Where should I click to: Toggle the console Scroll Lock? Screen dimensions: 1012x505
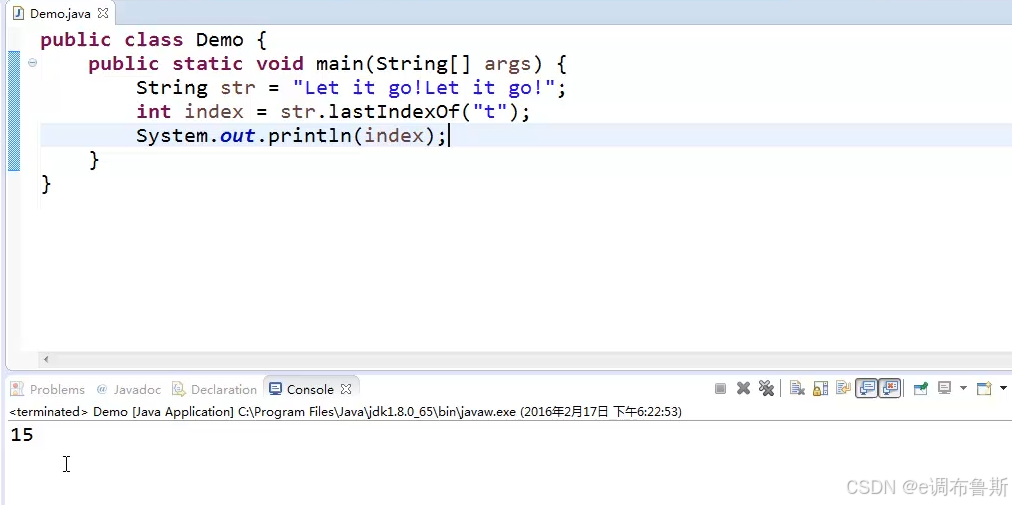[820, 388]
